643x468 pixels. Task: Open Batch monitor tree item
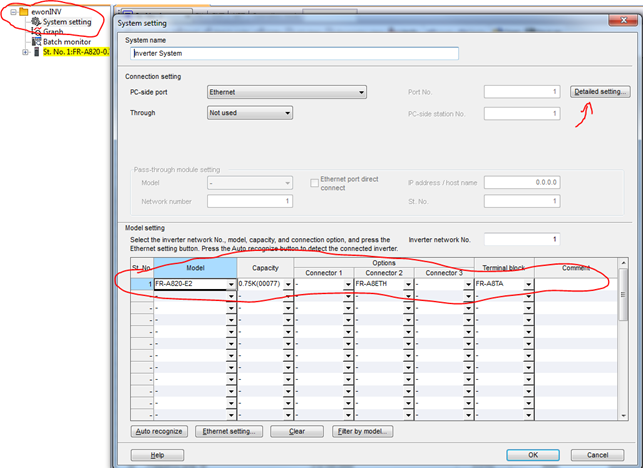pos(67,42)
